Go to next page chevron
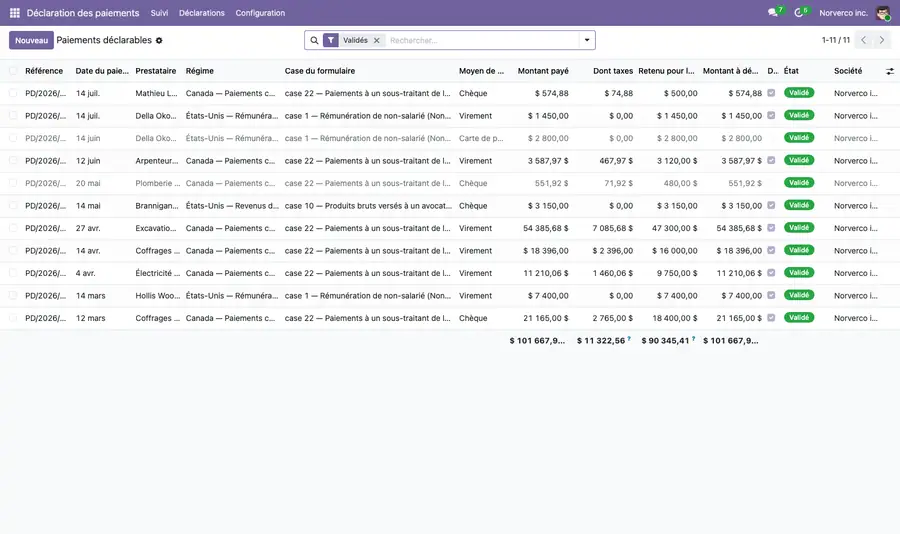Image resolution: width=900 pixels, height=534 pixels. pyautogui.click(x=882, y=40)
